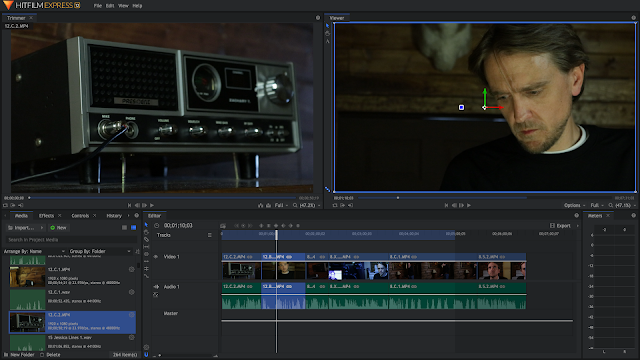Image resolution: width=640 pixels, height=360 pixels.
Task: Open the Help menu
Action: (x=137, y=6)
